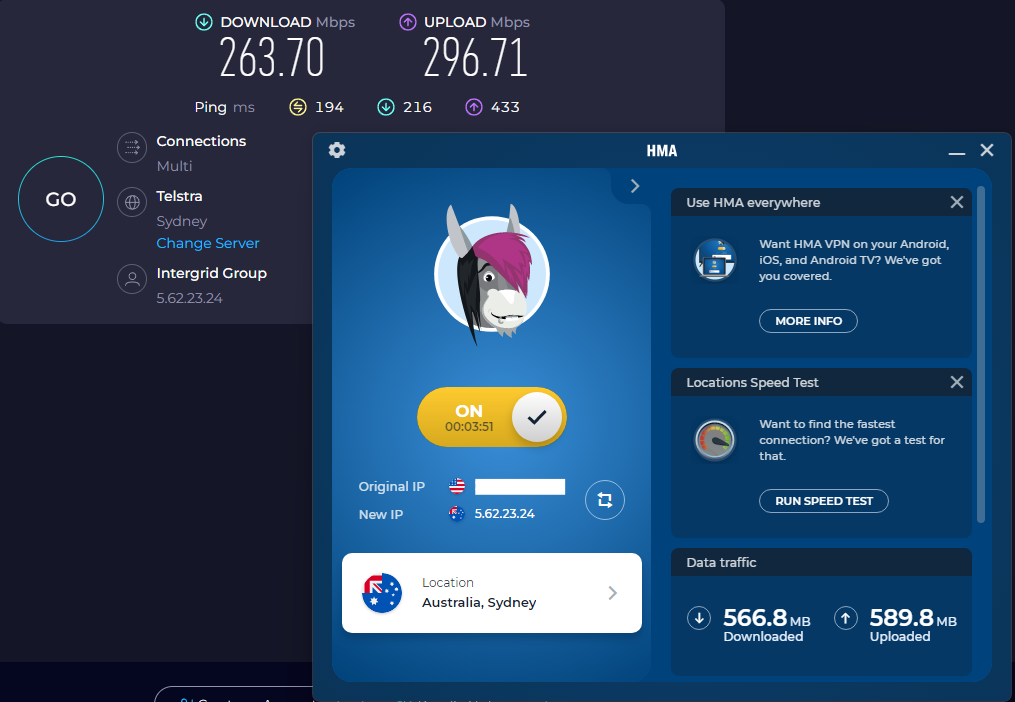This screenshot has width=1015, height=702.
Task: Click the upload ping icon showing 433
Action: [474, 107]
